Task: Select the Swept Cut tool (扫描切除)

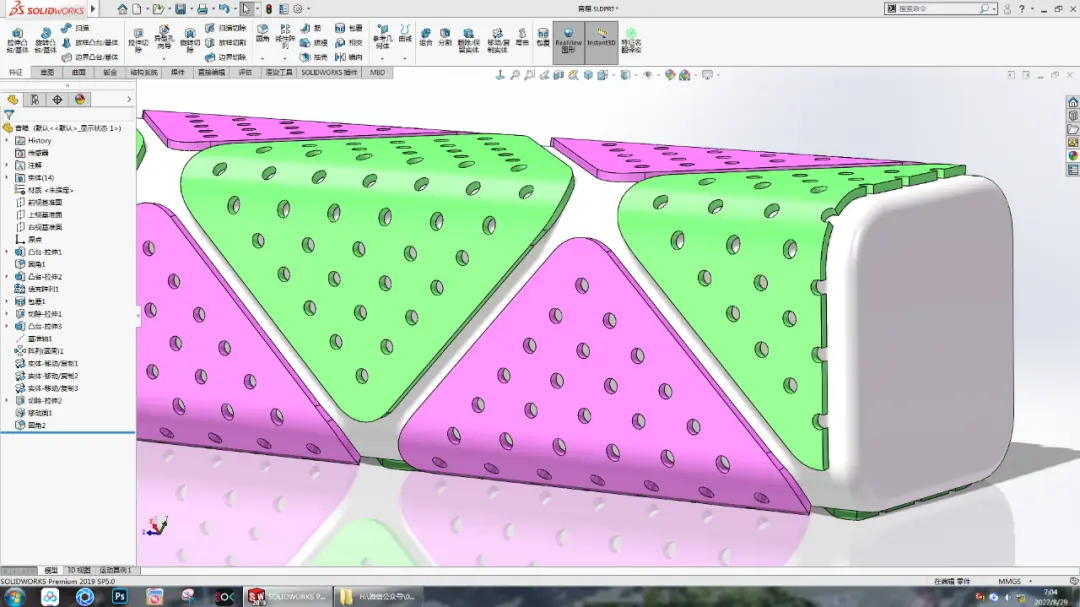Action: click(225, 28)
